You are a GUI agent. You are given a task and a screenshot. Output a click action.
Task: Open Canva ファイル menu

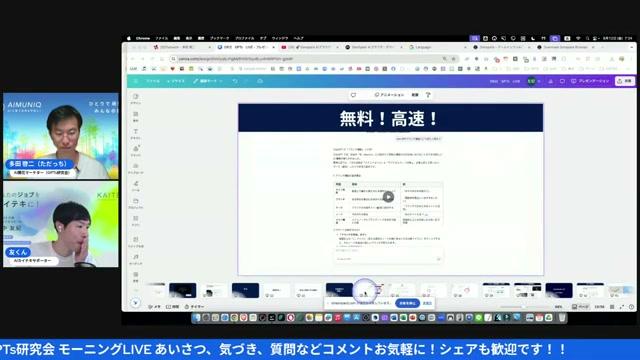point(153,81)
